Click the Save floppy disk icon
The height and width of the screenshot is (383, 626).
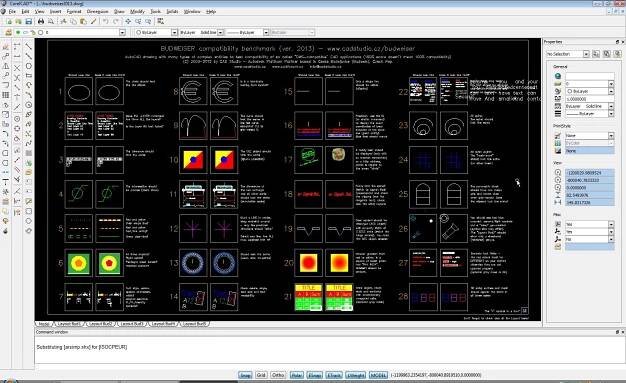coord(28,22)
